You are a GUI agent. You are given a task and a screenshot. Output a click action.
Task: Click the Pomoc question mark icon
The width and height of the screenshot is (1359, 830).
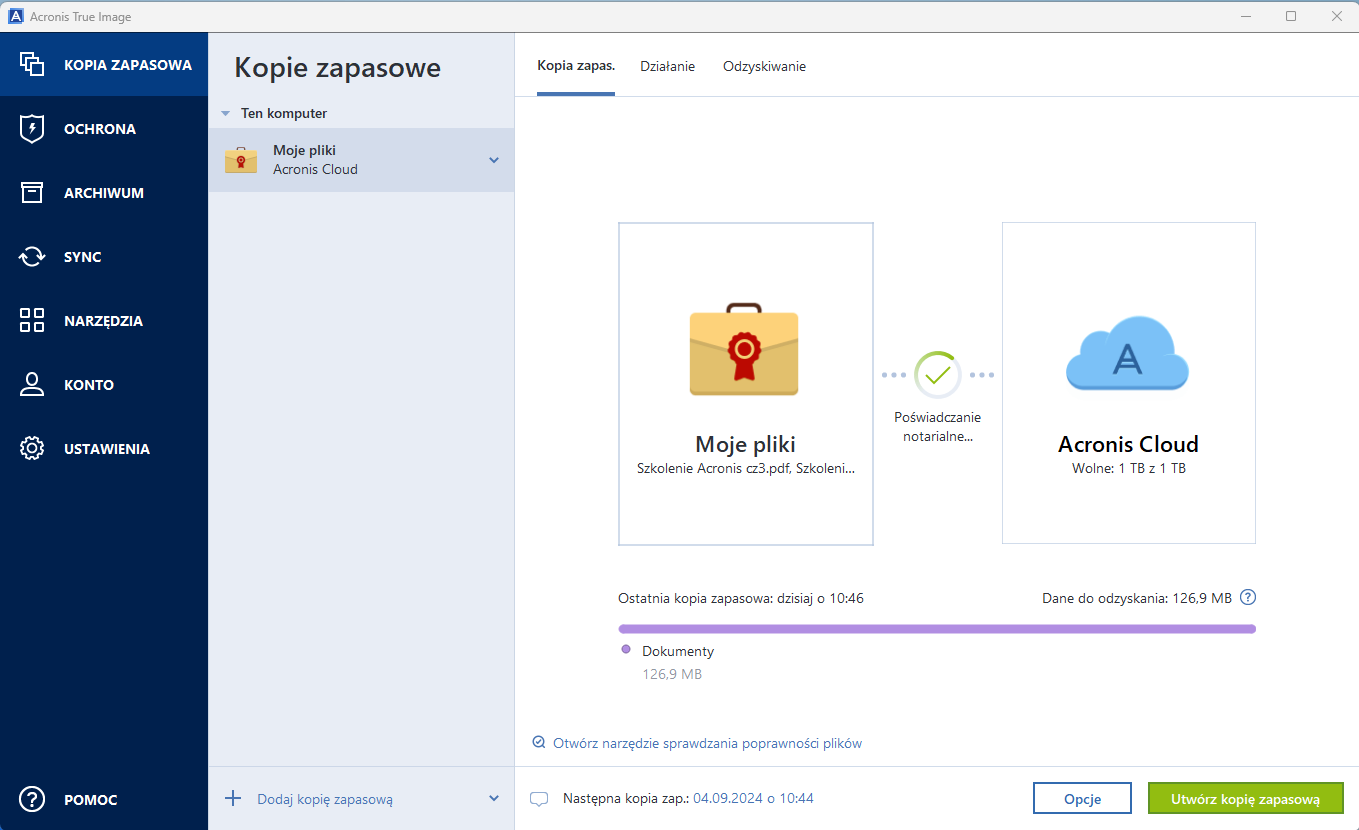[x=32, y=799]
